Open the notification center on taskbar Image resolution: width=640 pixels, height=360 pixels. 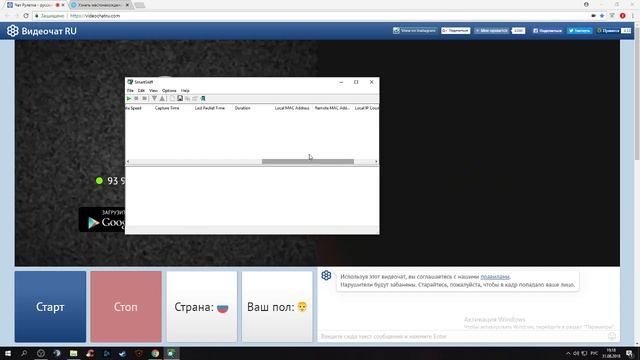[x=630, y=353]
